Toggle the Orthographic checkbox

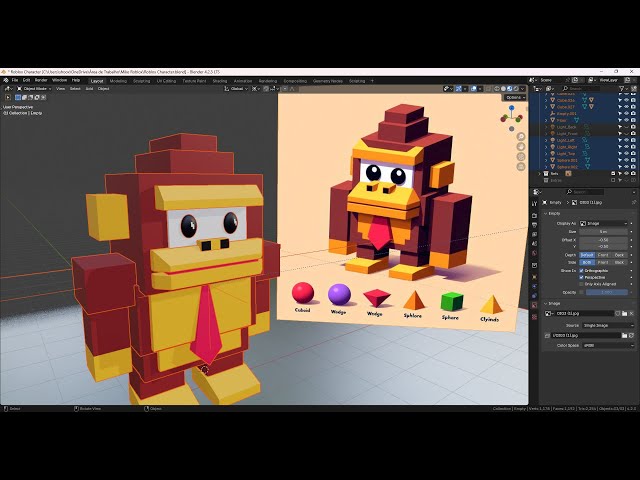(582, 271)
